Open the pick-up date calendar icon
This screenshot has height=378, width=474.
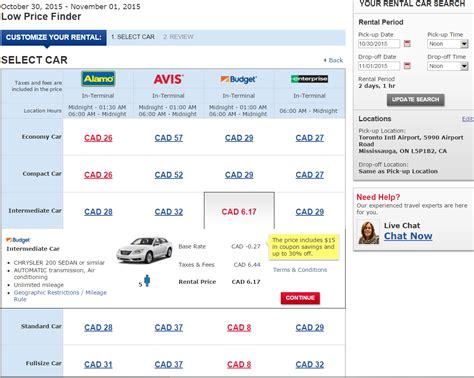407,44
